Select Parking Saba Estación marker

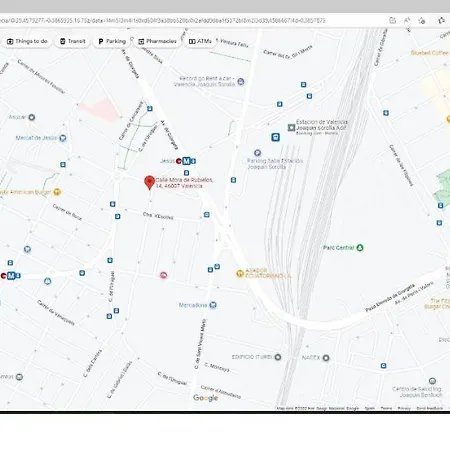click(257, 153)
